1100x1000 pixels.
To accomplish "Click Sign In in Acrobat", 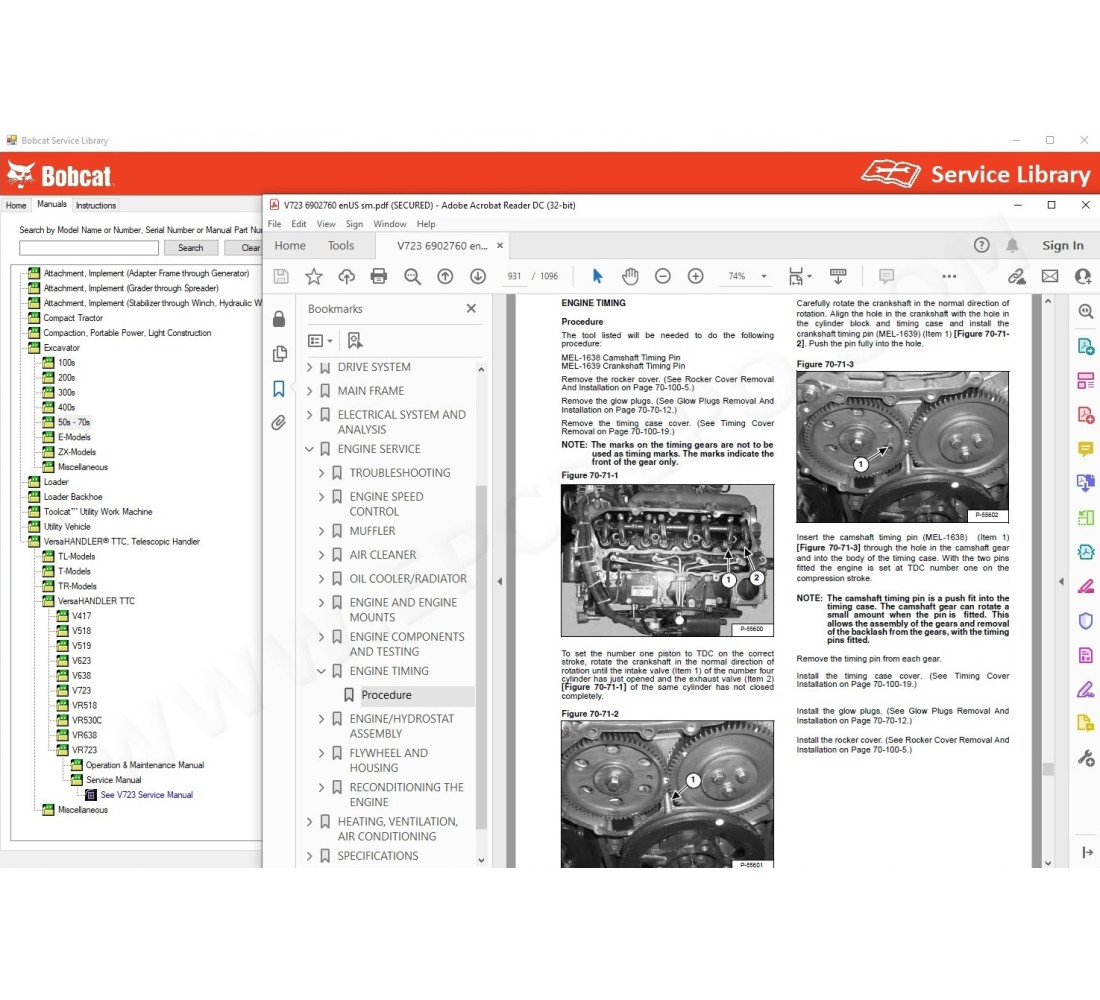I will [1063, 246].
